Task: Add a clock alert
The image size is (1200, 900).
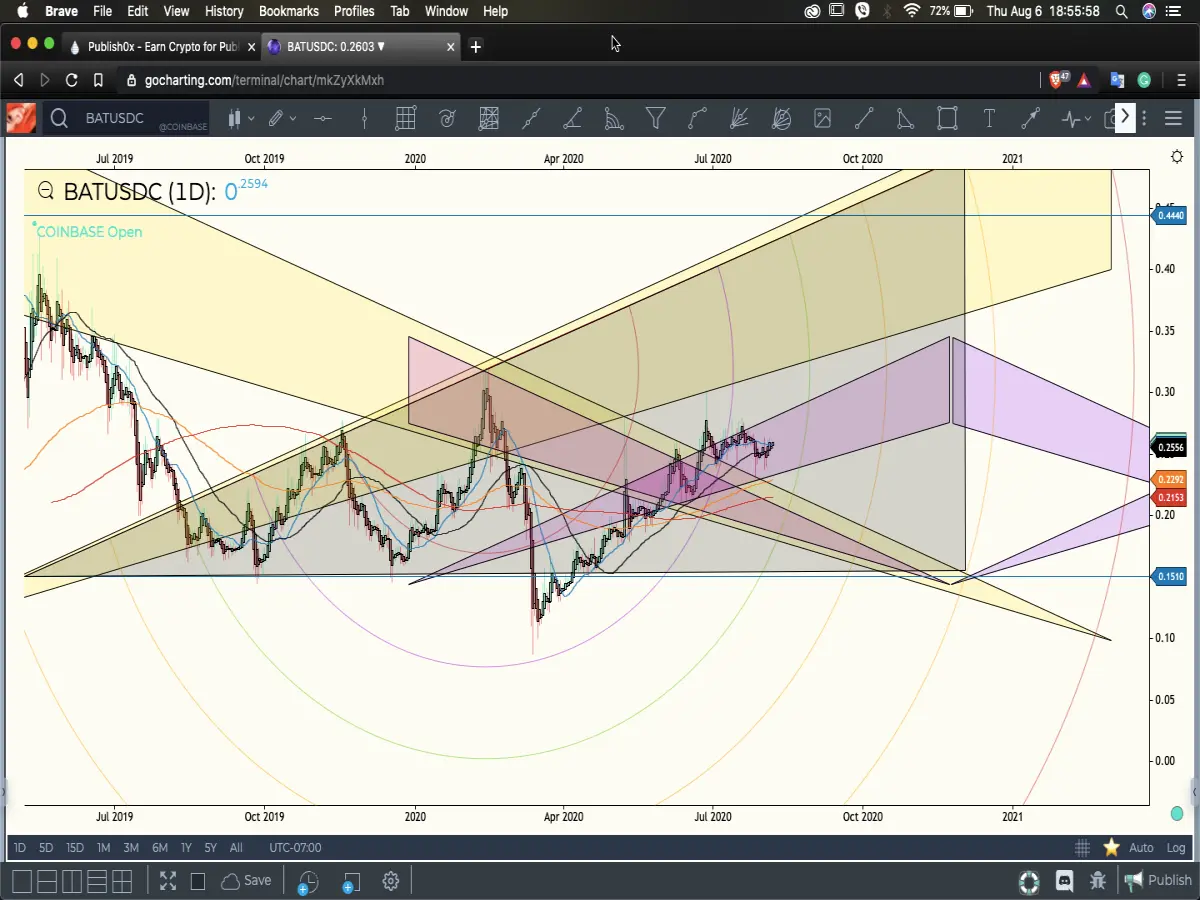Action: click(307, 882)
